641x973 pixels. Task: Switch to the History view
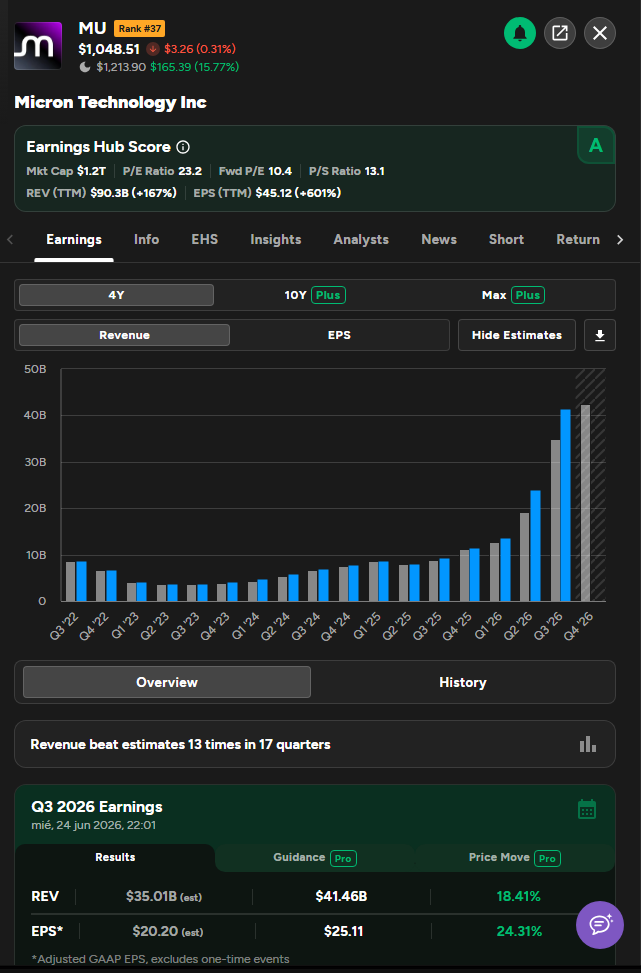click(x=463, y=683)
